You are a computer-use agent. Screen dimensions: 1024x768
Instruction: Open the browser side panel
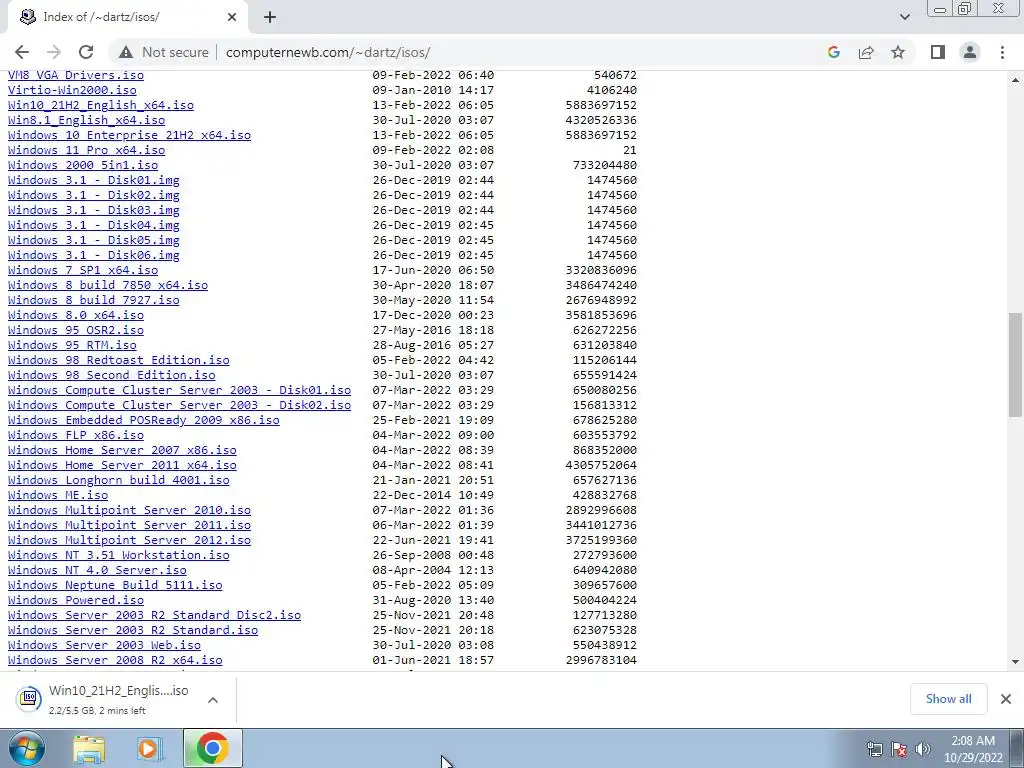[938, 52]
